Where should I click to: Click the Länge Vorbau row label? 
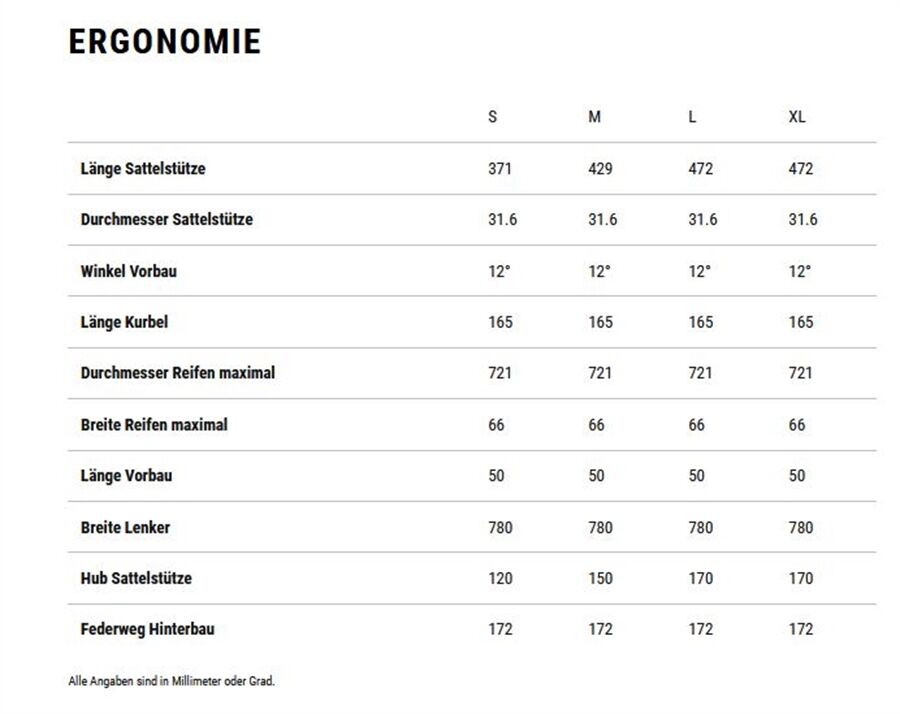(126, 476)
